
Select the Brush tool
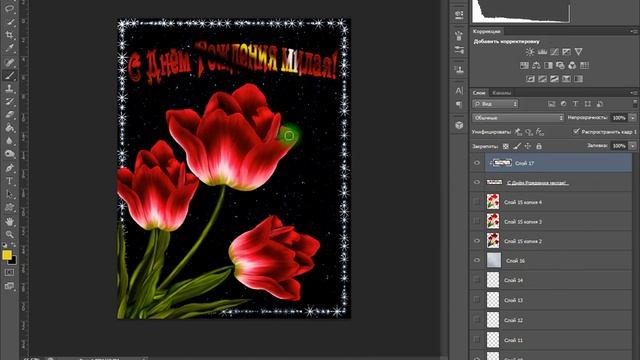[9, 76]
